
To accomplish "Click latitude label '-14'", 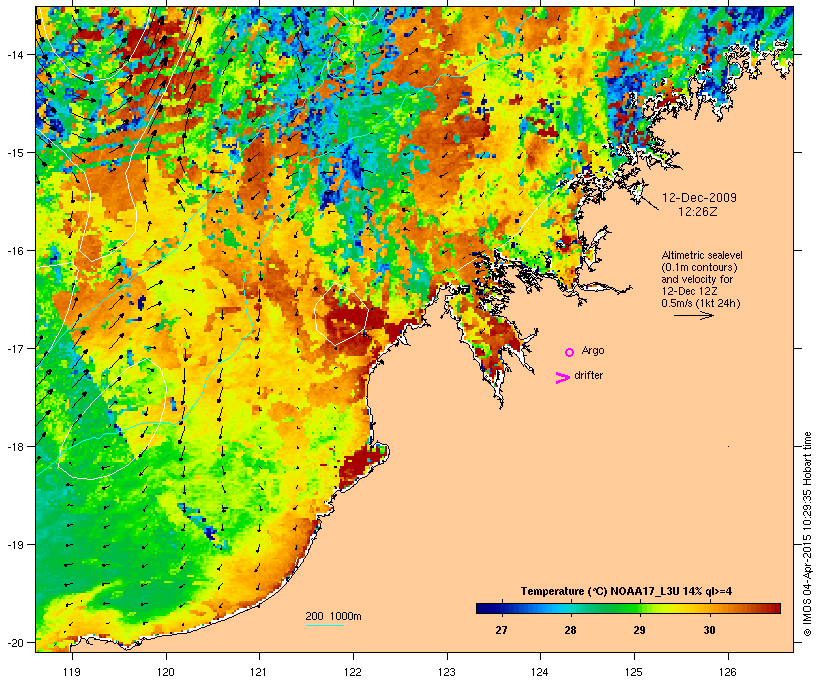I will 14,54.
